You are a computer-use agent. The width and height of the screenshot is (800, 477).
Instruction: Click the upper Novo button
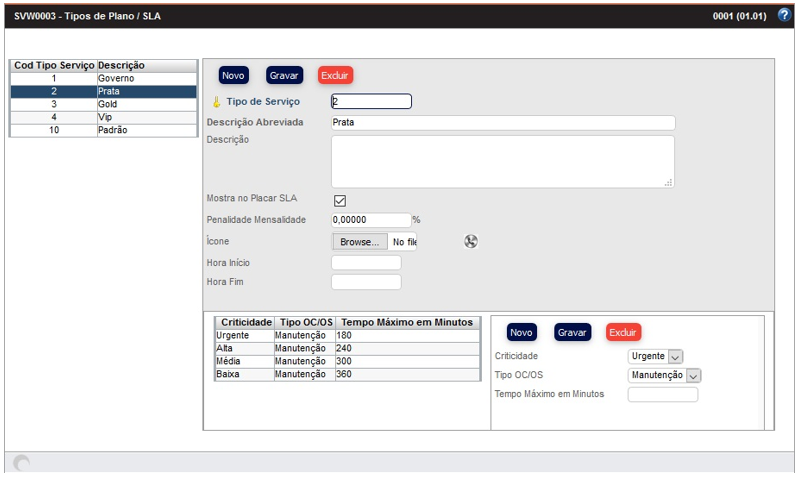(233, 75)
